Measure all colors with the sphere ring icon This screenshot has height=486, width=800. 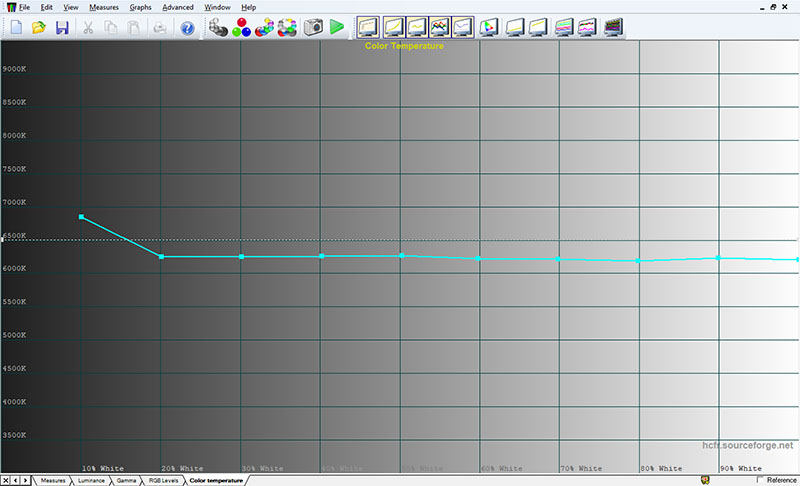pos(287,27)
